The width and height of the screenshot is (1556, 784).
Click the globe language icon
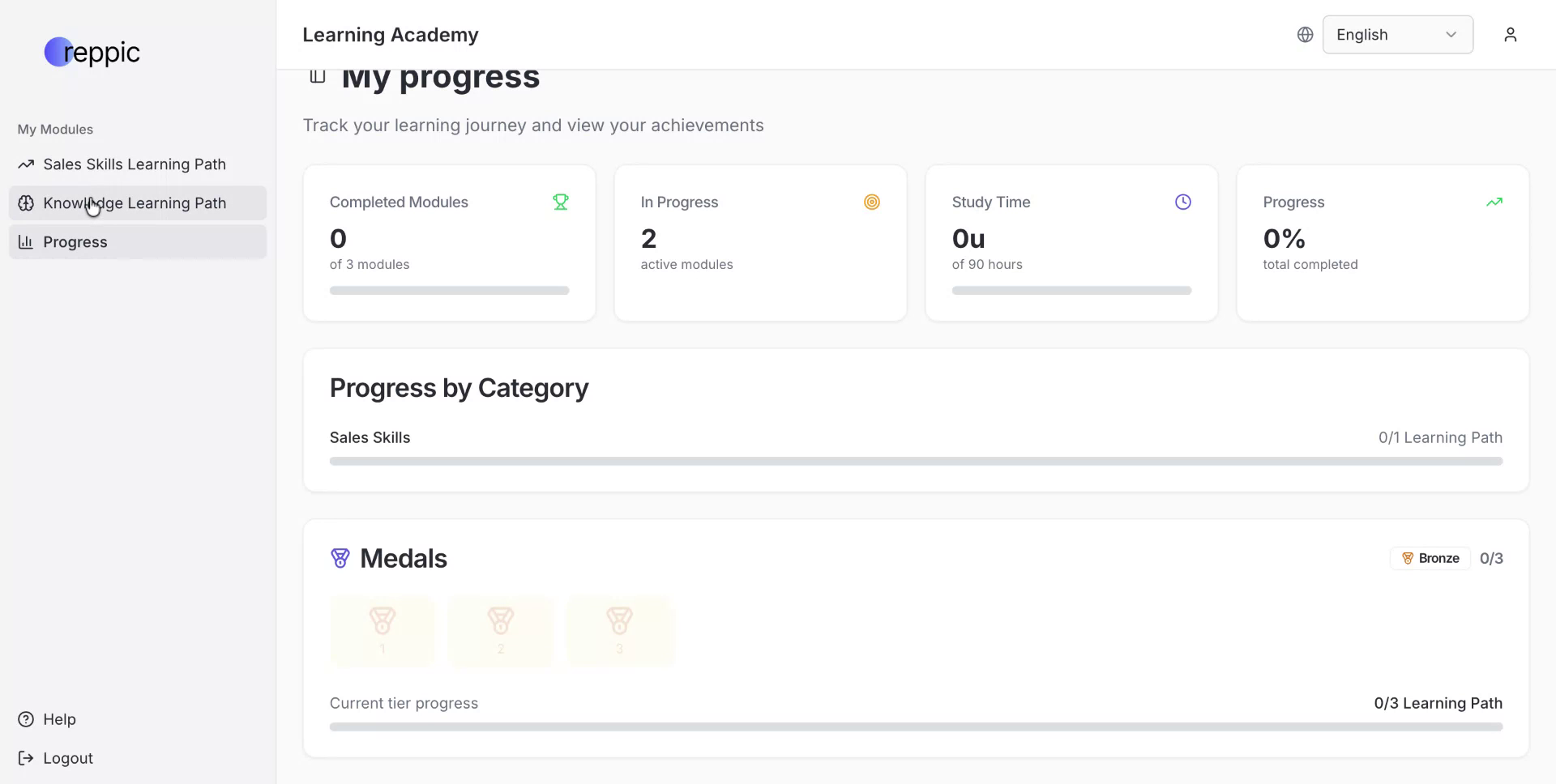[x=1305, y=35]
